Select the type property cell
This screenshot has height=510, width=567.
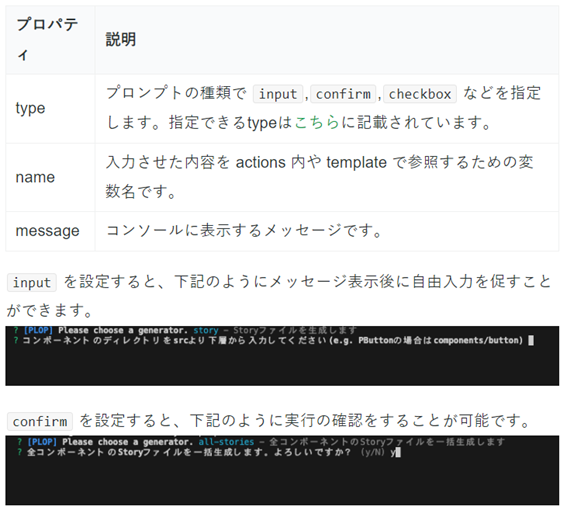[50, 109]
